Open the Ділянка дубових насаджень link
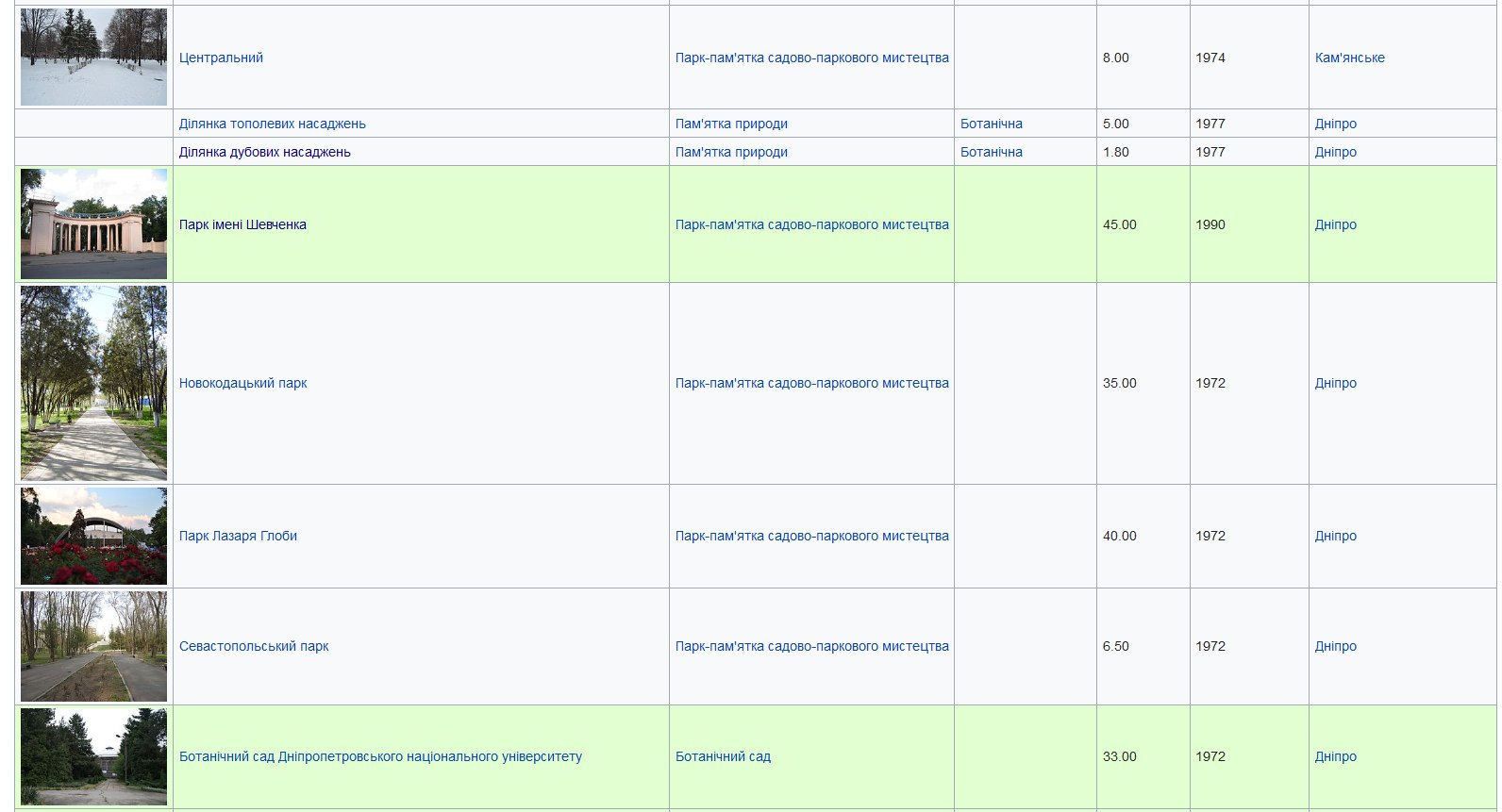The image size is (1502, 812). click(x=265, y=152)
